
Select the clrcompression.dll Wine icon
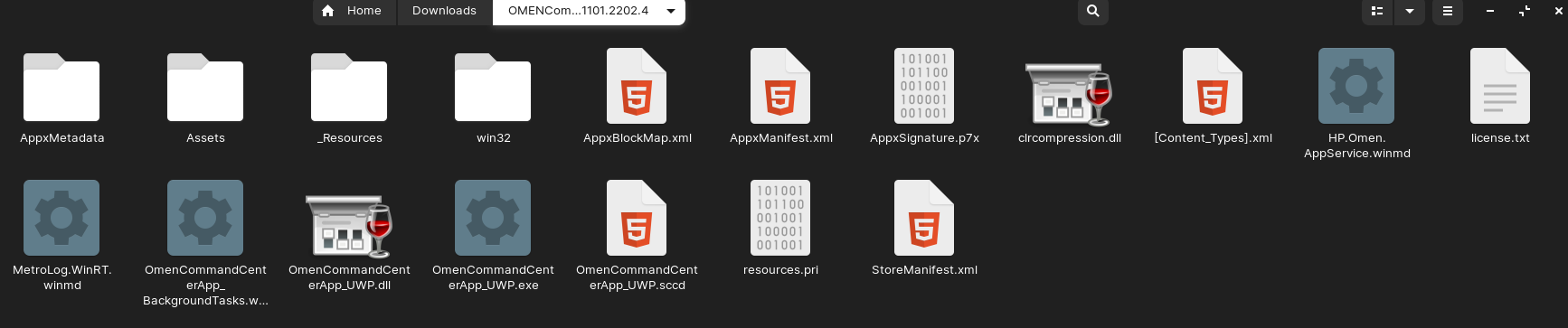1068,94
